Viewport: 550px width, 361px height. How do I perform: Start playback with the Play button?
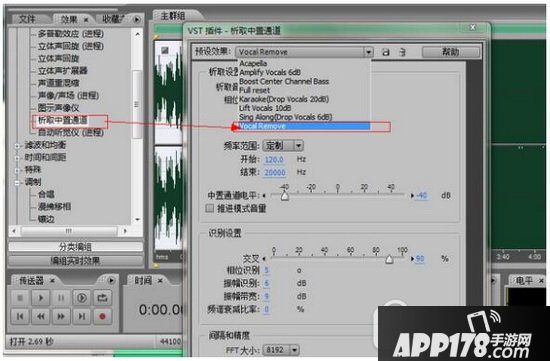click(x=41, y=298)
